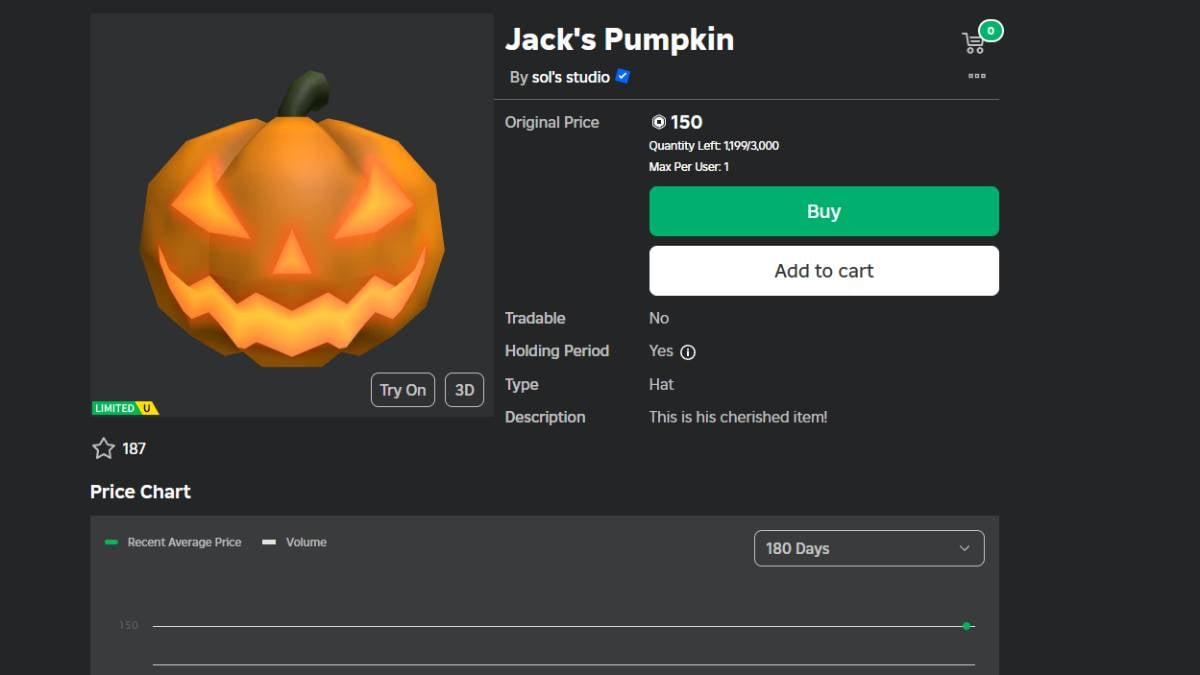The width and height of the screenshot is (1200, 675).
Task: Click the green cart count badge
Action: click(990, 31)
